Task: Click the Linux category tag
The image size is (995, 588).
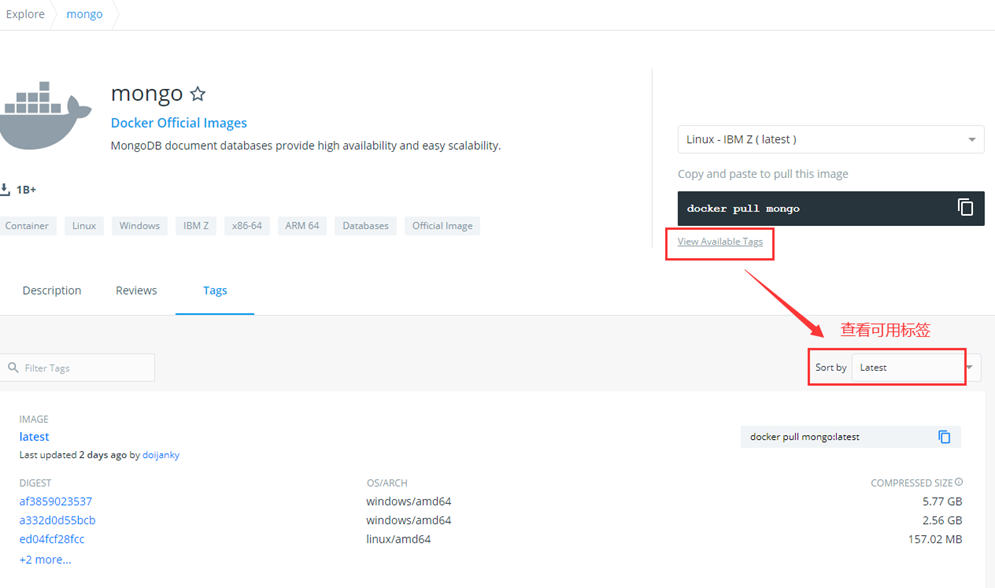Action: point(84,226)
